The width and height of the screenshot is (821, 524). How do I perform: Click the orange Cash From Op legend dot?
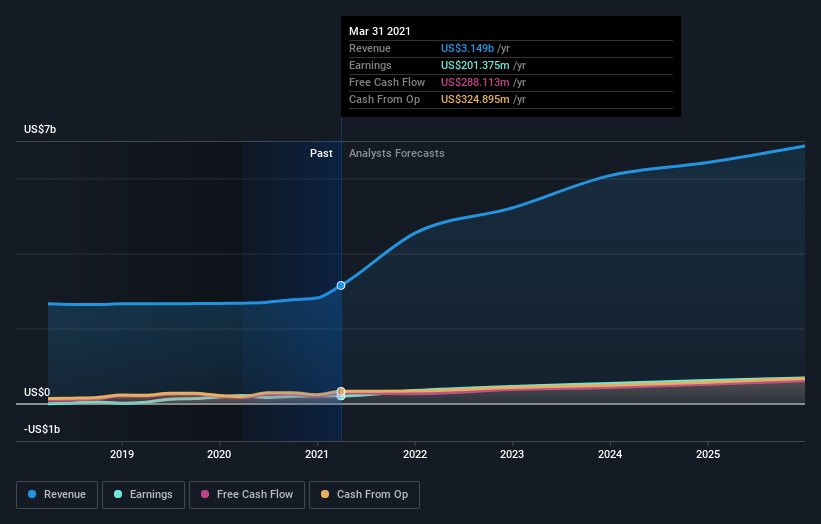(x=325, y=494)
